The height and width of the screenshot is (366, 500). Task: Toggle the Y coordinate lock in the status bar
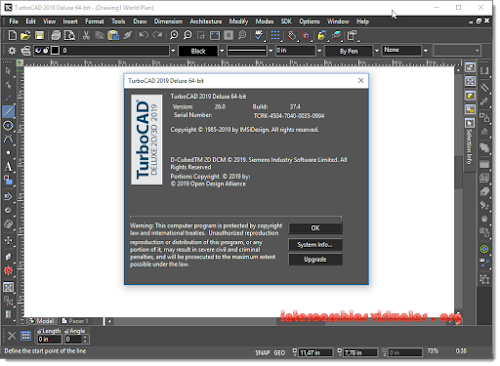pos(339,352)
